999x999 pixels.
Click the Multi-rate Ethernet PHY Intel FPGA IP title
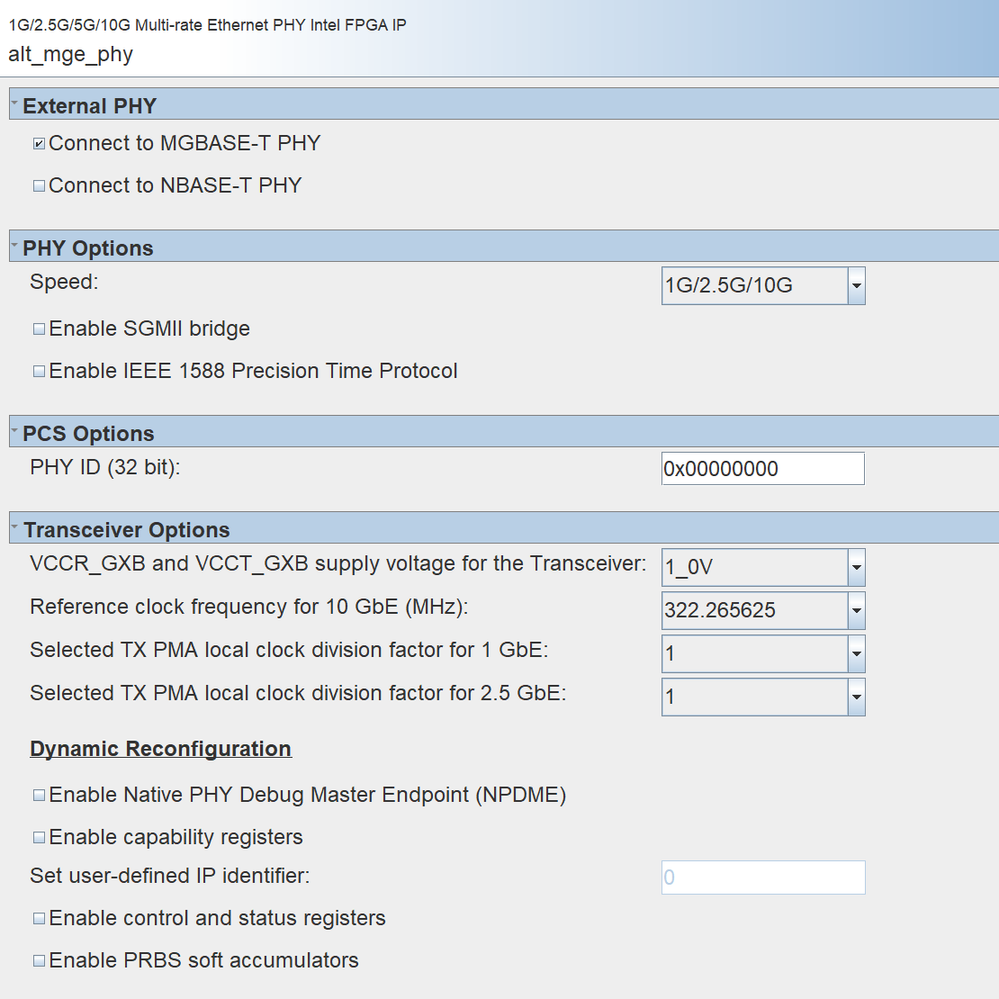pyautogui.click(x=207, y=25)
